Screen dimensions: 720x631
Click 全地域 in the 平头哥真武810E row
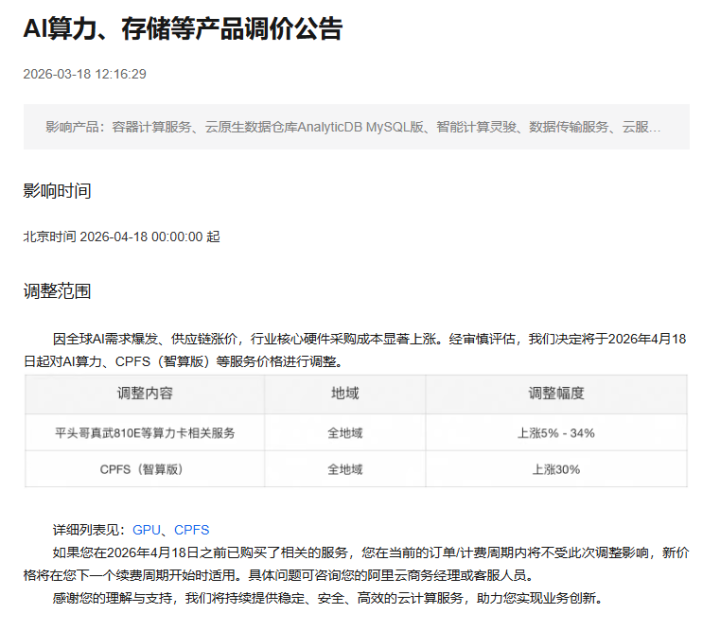pyautogui.click(x=345, y=433)
